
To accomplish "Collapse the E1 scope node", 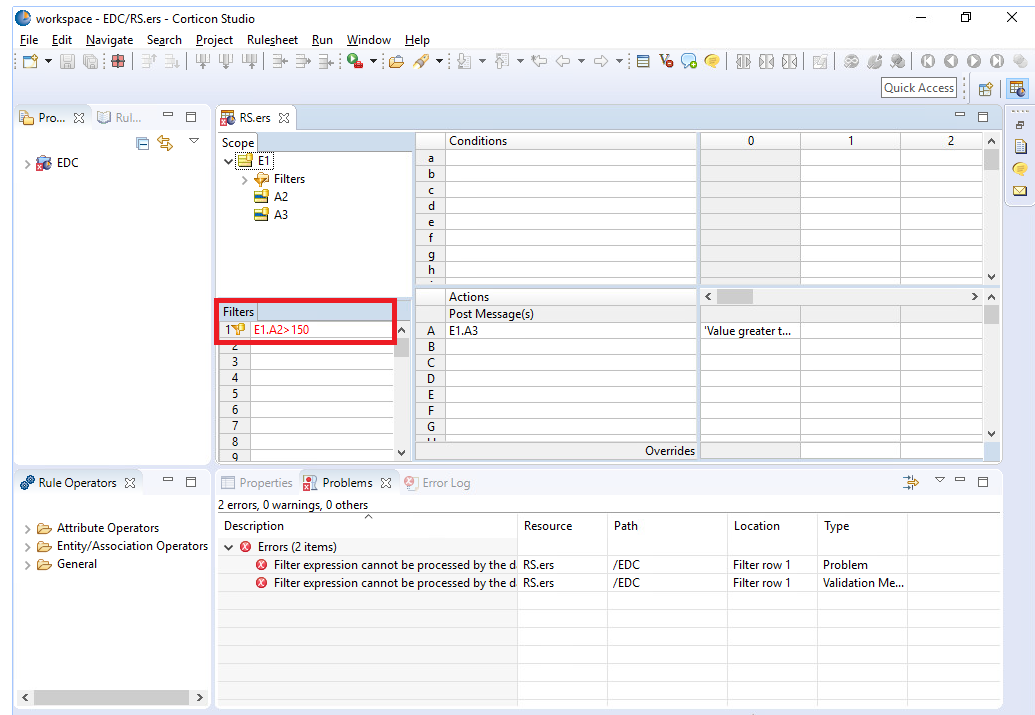I will tap(228, 161).
